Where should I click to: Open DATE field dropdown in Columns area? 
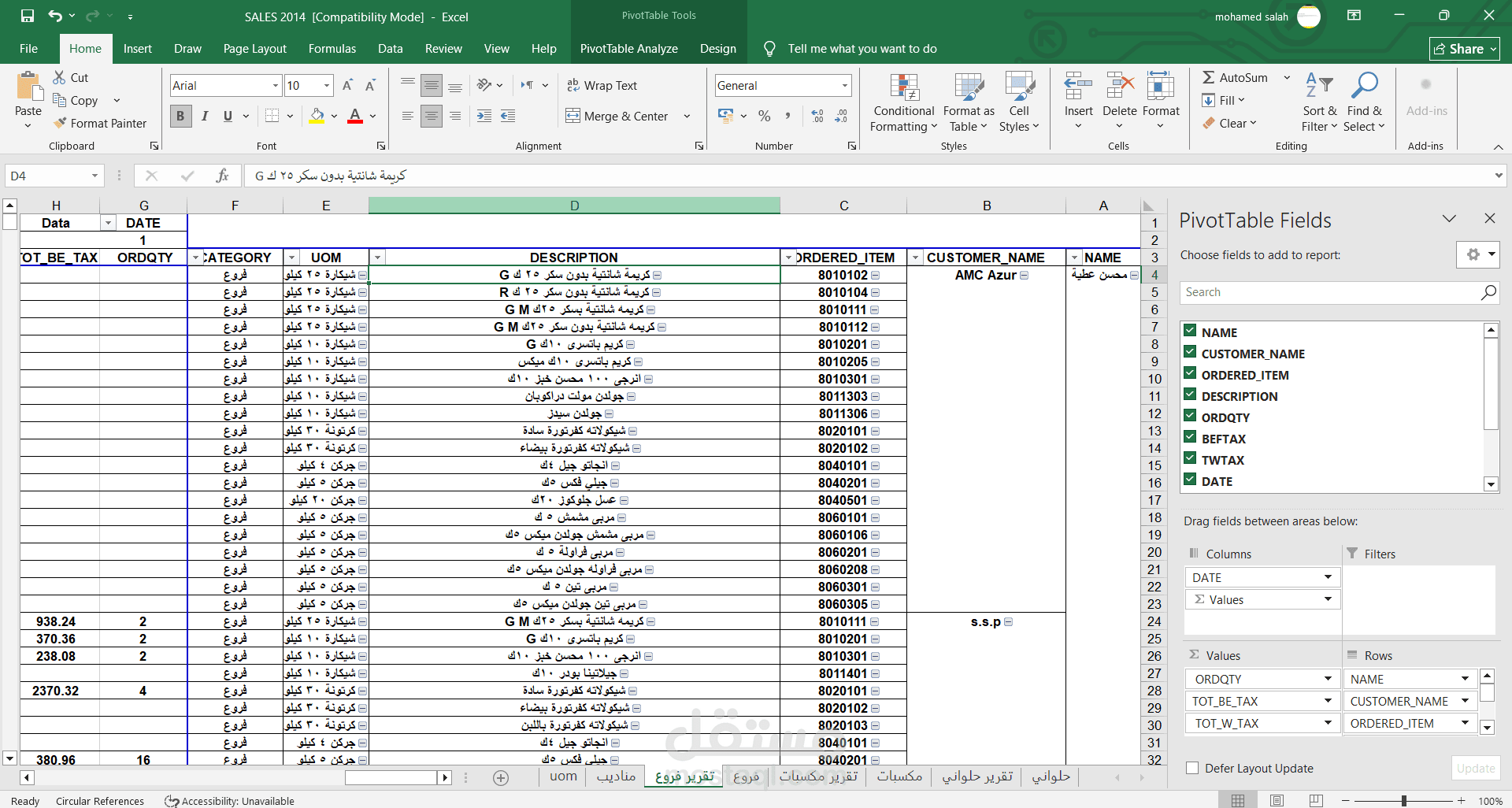coord(1328,577)
